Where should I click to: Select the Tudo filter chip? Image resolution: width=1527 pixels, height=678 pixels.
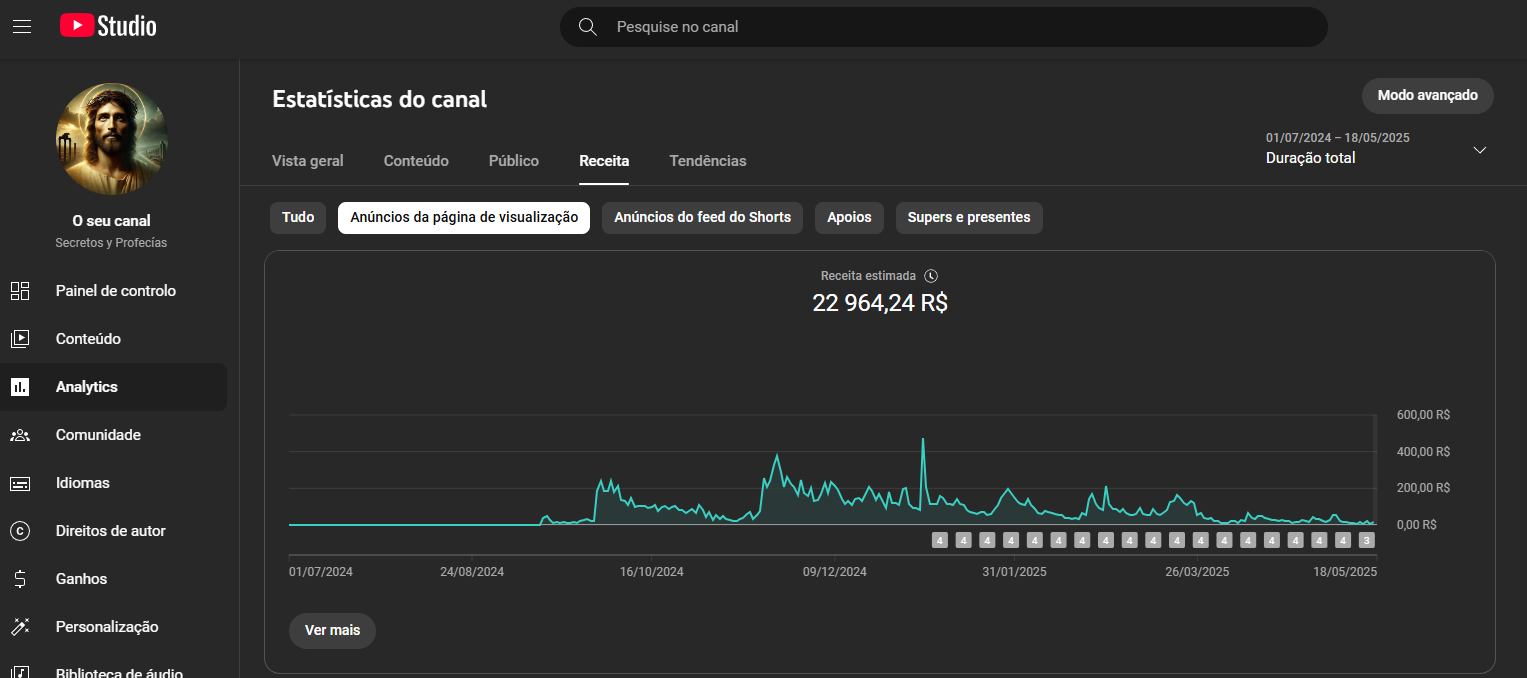click(x=298, y=218)
